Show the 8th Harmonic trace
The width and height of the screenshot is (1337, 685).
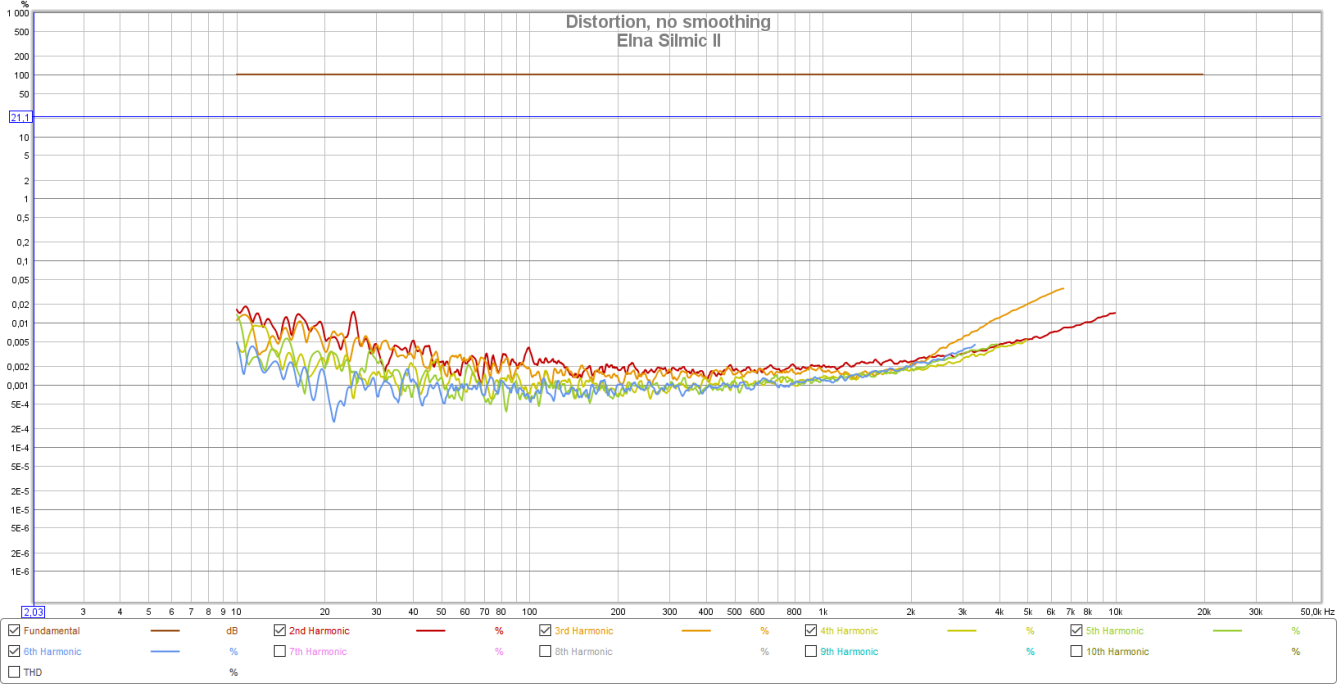coord(545,651)
